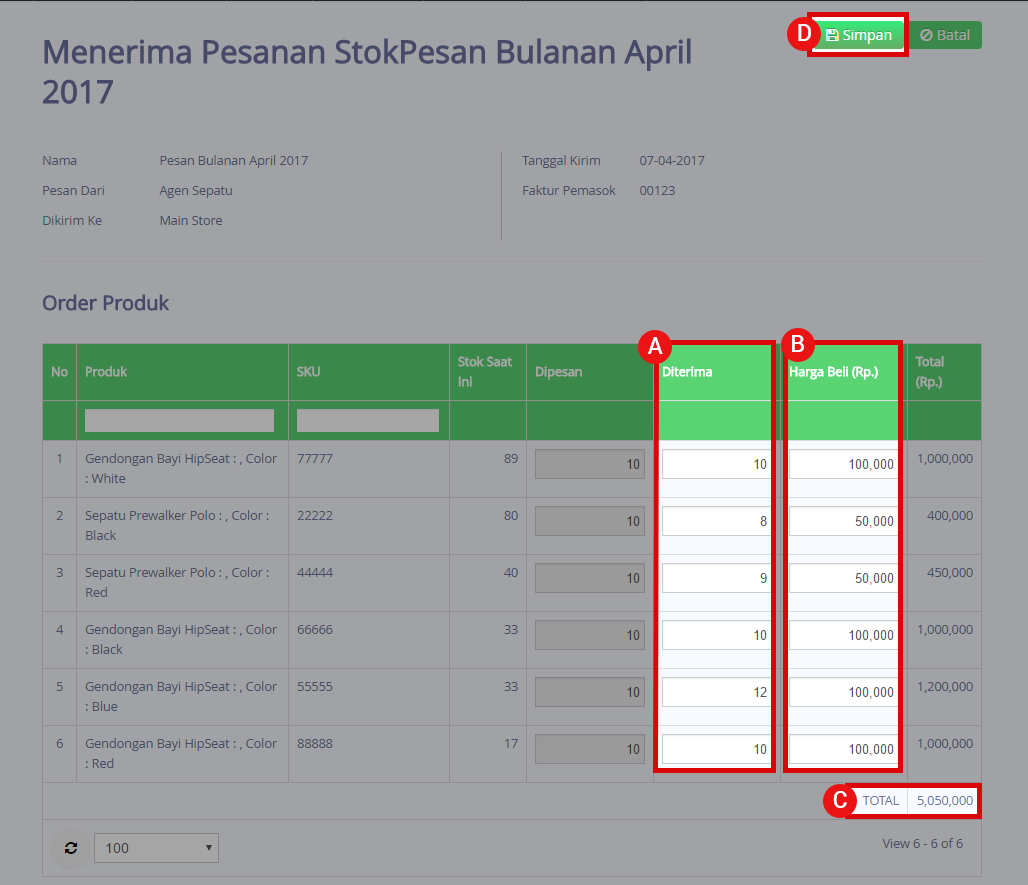Click the Simpan save button
Screen dimensions: 1028x885
[x=859, y=35]
